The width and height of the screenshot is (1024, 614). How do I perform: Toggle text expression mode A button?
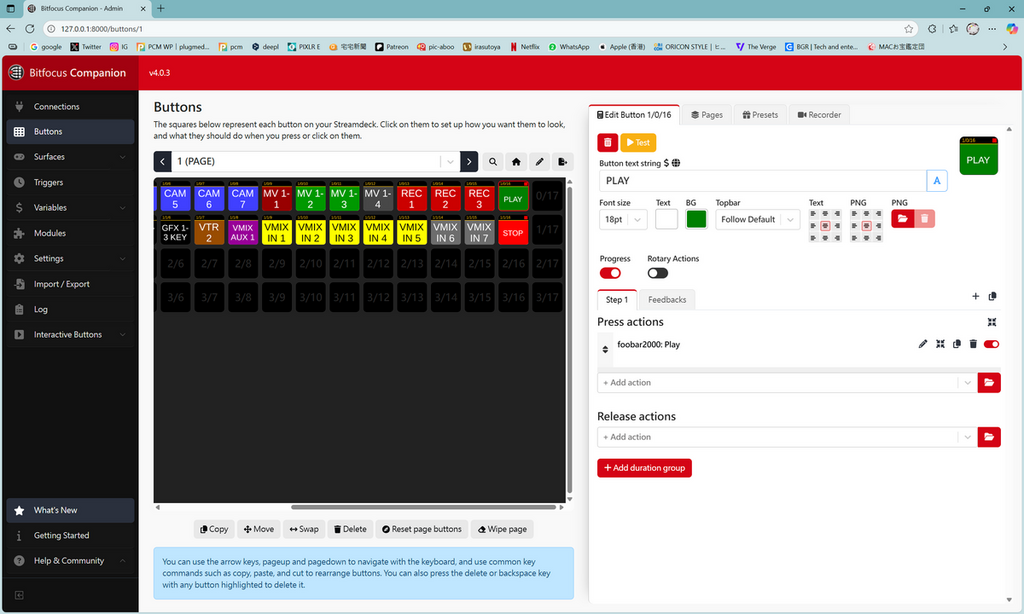(936, 181)
